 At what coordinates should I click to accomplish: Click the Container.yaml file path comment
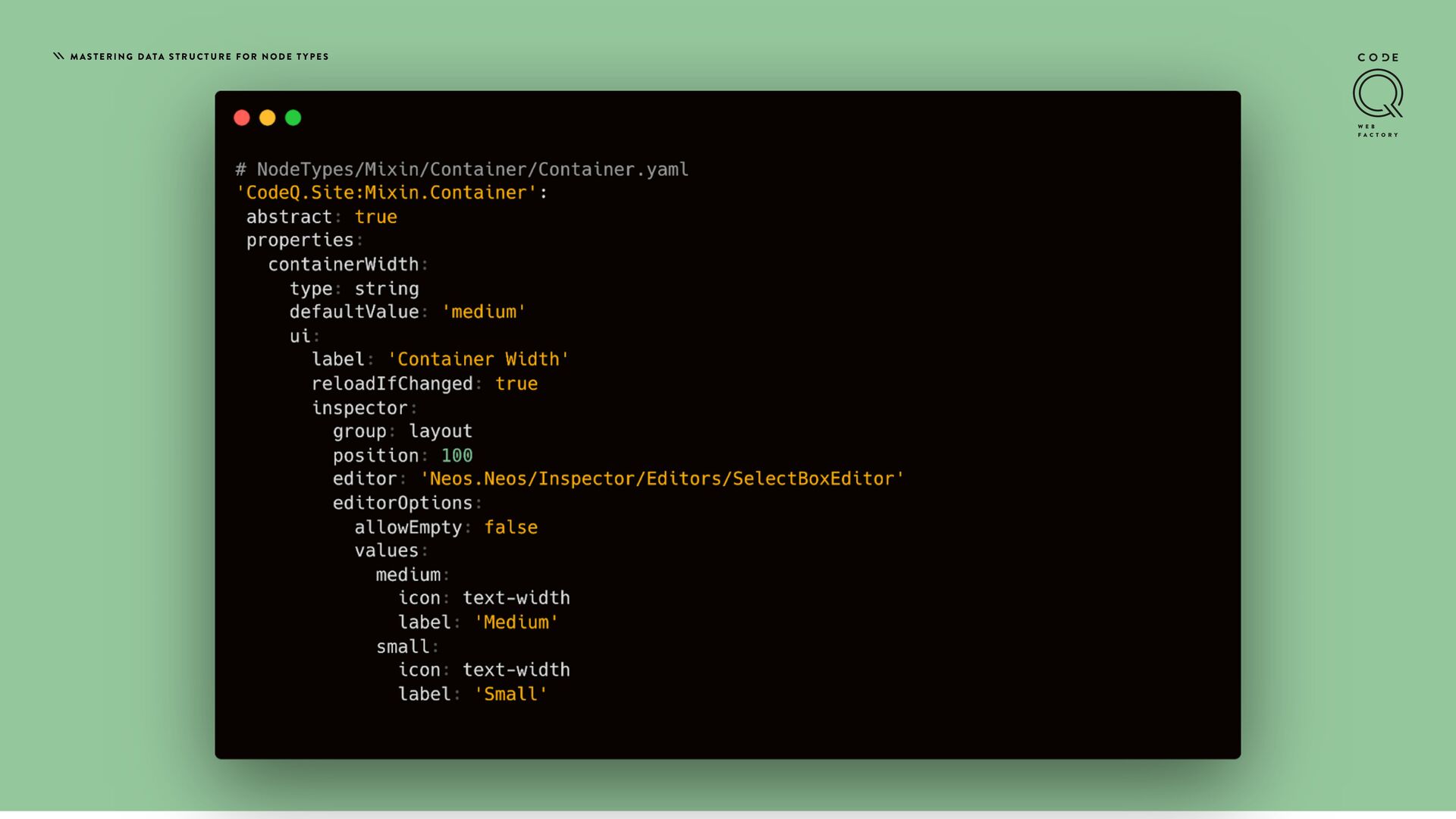coord(462,169)
